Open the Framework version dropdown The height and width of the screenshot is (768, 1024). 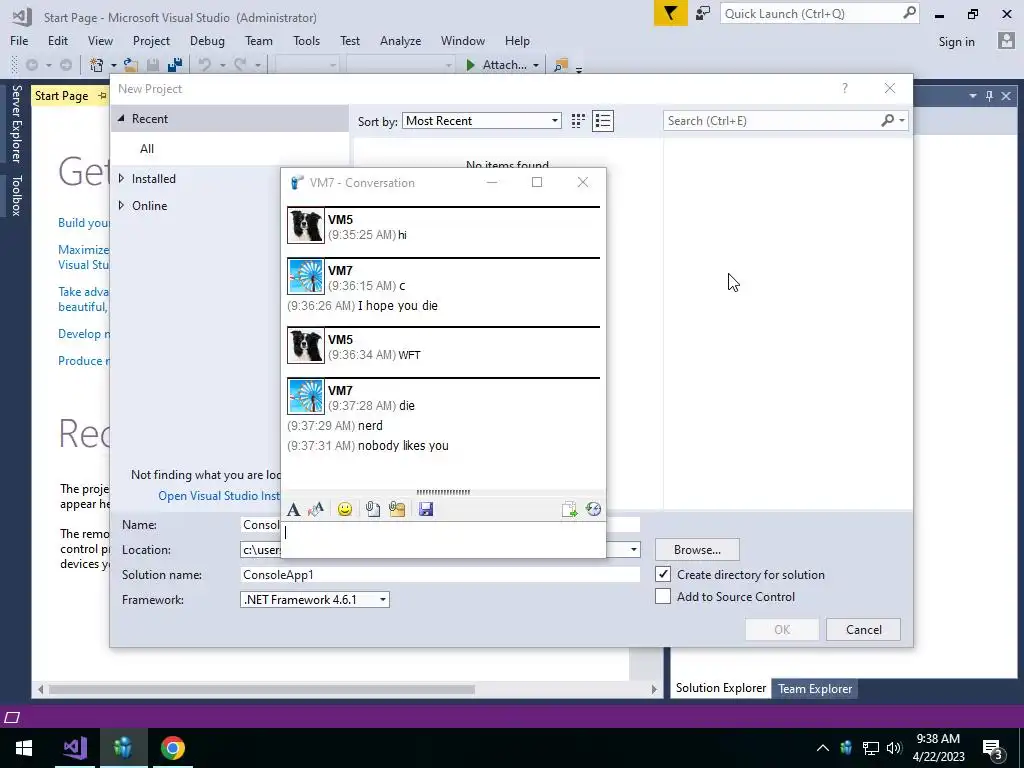click(315, 600)
